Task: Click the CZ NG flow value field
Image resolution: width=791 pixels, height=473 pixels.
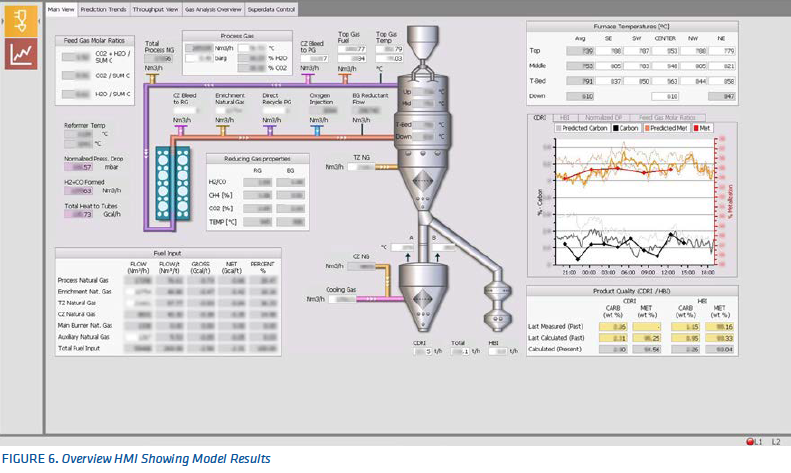Action: click(x=361, y=266)
